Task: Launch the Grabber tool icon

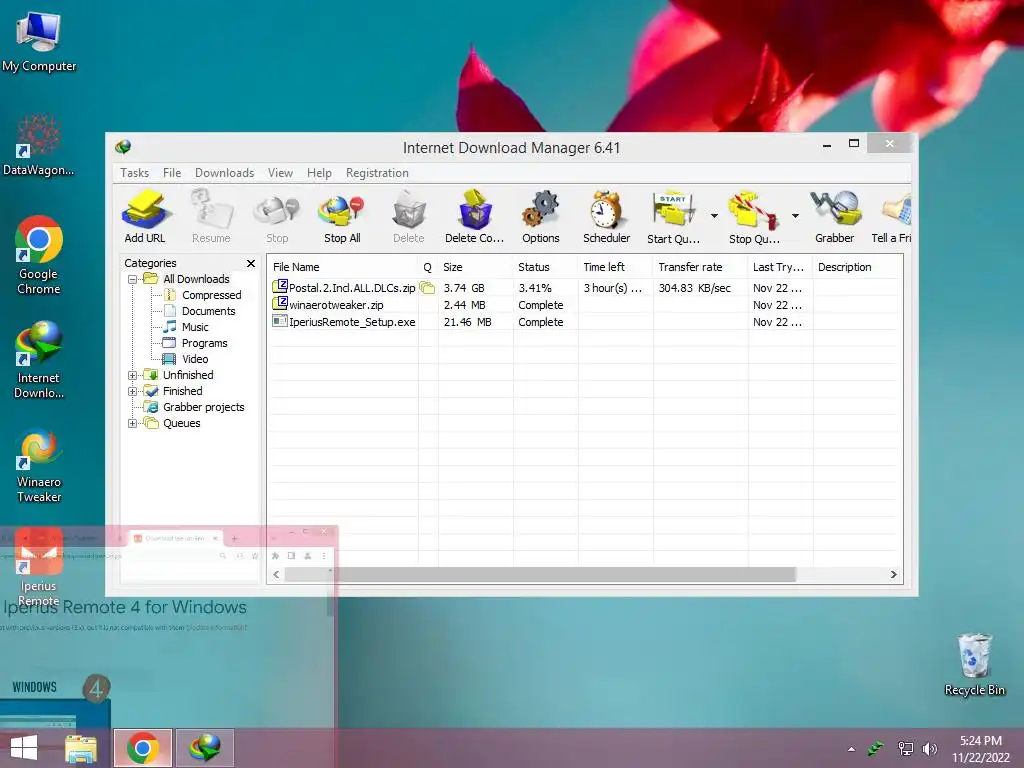Action: tap(835, 217)
